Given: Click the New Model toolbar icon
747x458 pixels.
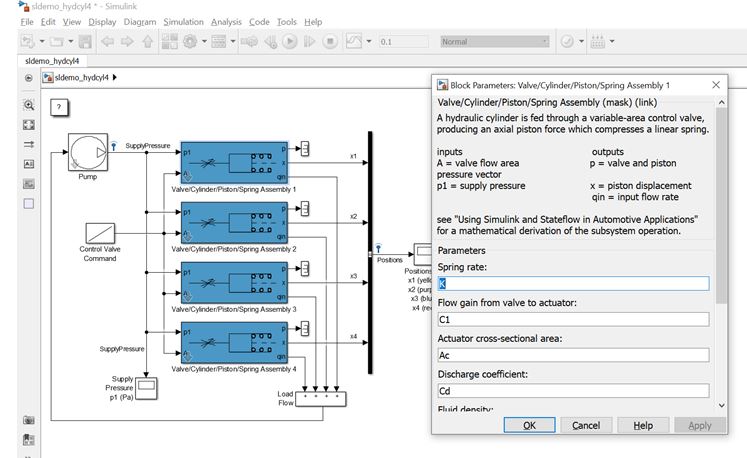Looking at the screenshot, I should click(27, 41).
